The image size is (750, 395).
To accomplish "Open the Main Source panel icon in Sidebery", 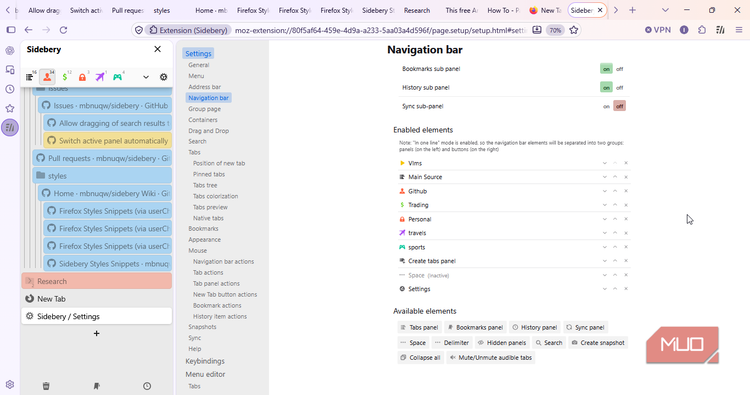I will click(x=30, y=77).
